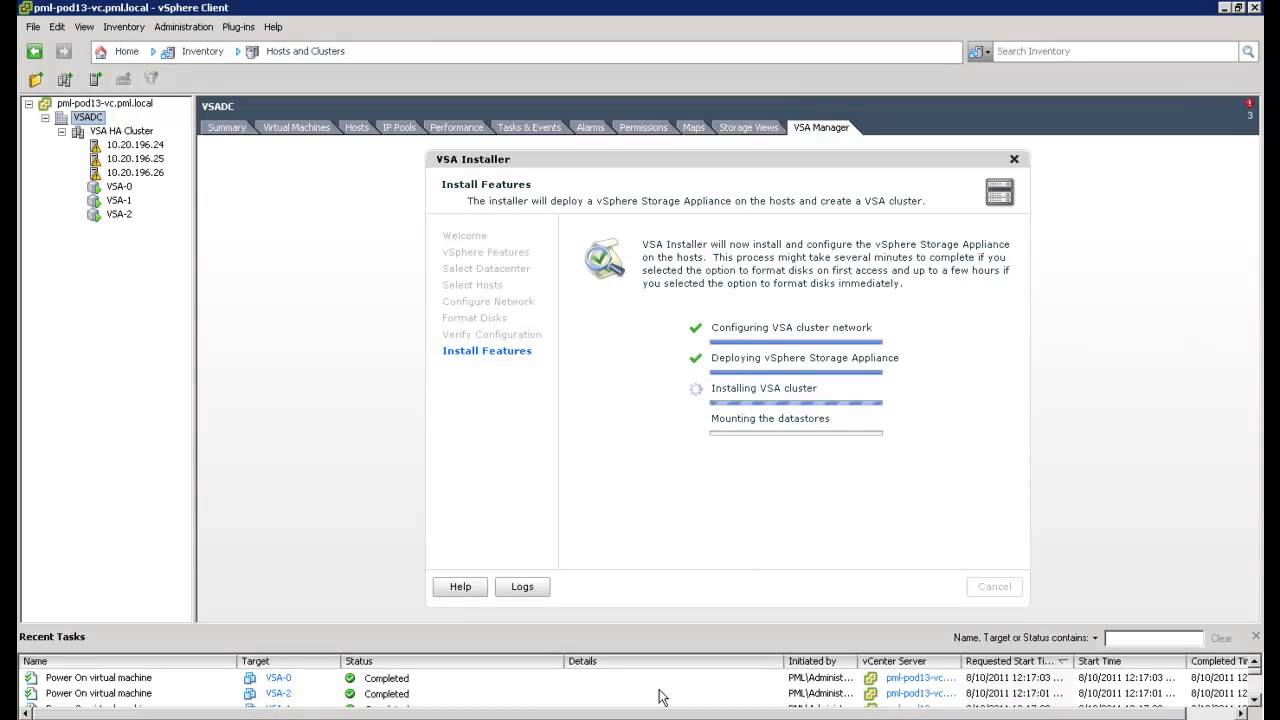Screen dimensions: 1280x720
Task: Open the Edit menu
Action: click(x=57, y=27)
